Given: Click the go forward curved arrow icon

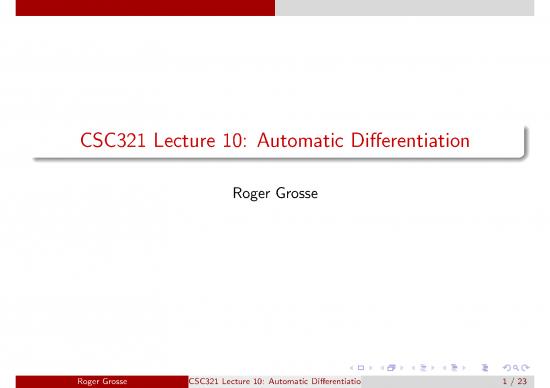Looking at the screenshot, I should tap(525, 368).
